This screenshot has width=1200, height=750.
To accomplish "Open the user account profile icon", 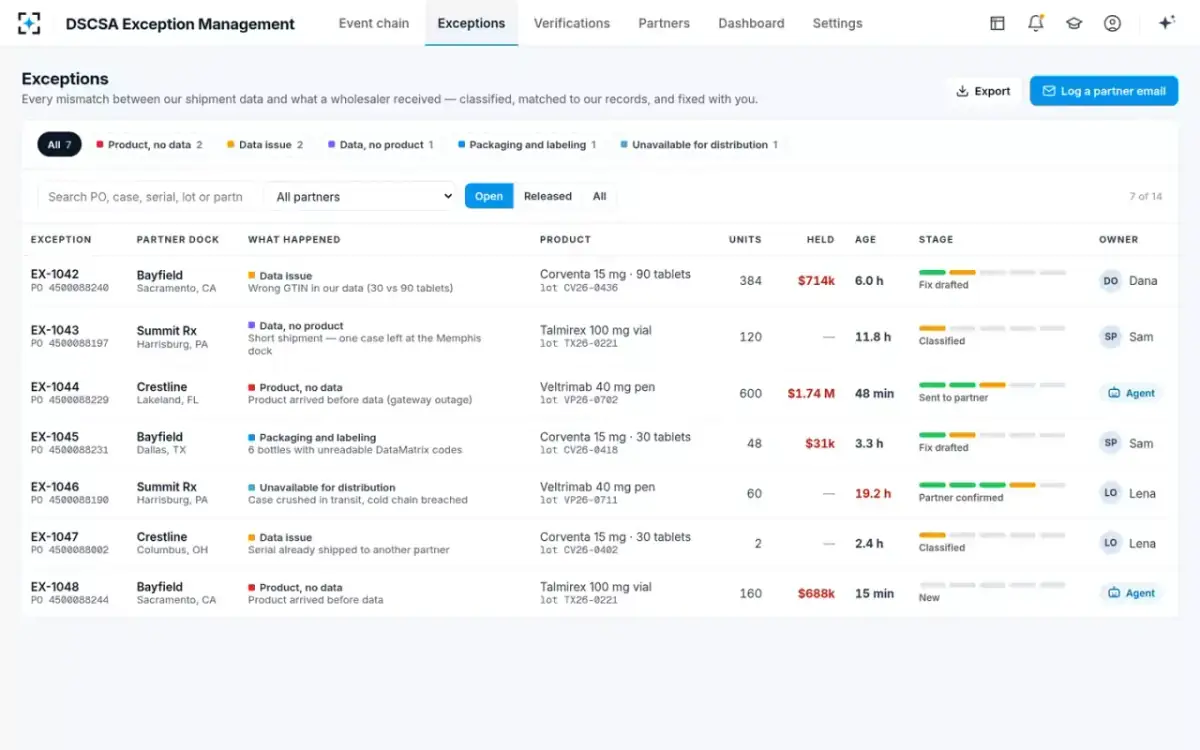I will 1112,23.
